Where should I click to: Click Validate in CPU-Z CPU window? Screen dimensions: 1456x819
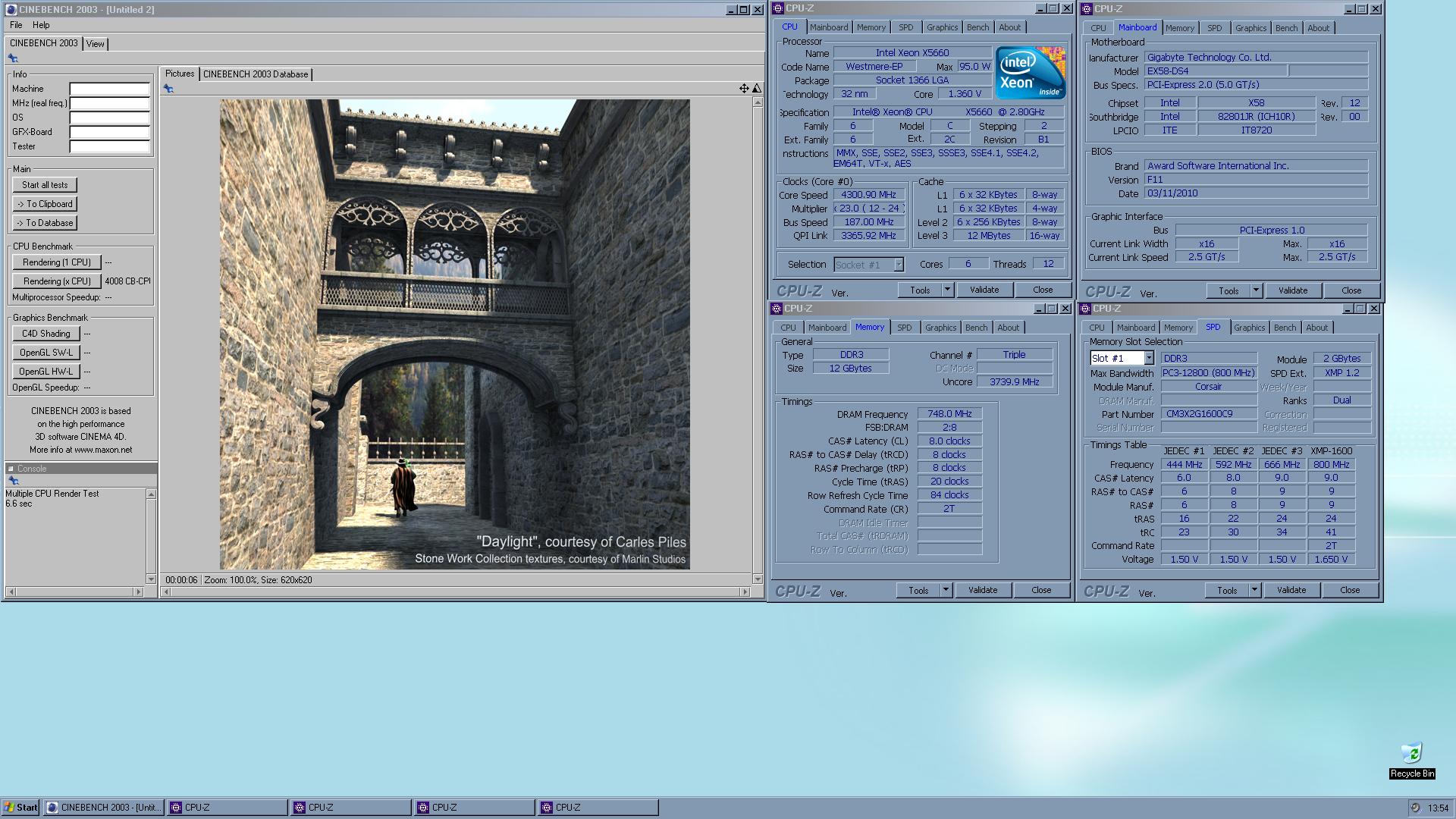[984, 290]
